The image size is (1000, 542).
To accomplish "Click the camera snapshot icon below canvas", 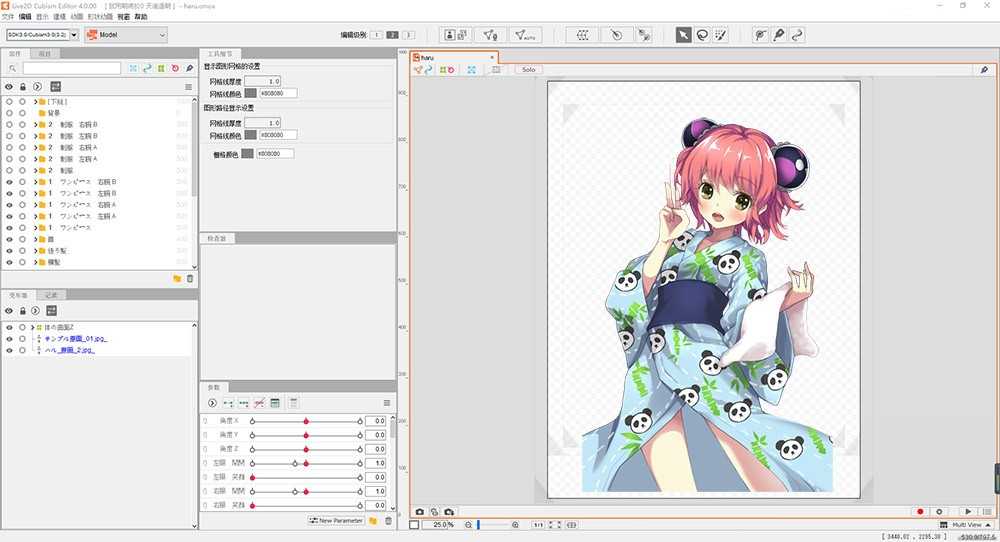I will pyautogui.click(x=420, y=511).
